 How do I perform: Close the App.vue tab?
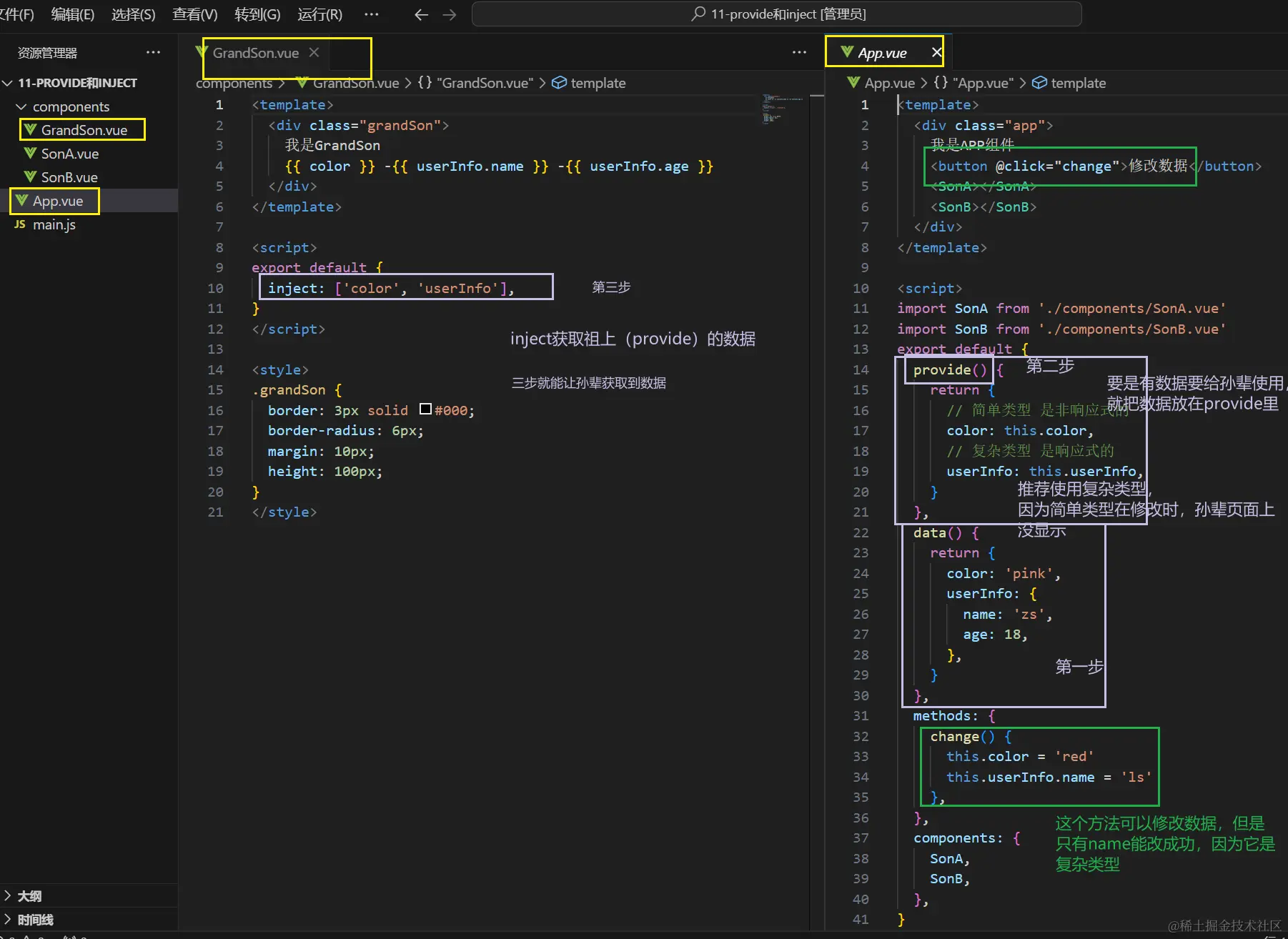(x=936, y=52)
